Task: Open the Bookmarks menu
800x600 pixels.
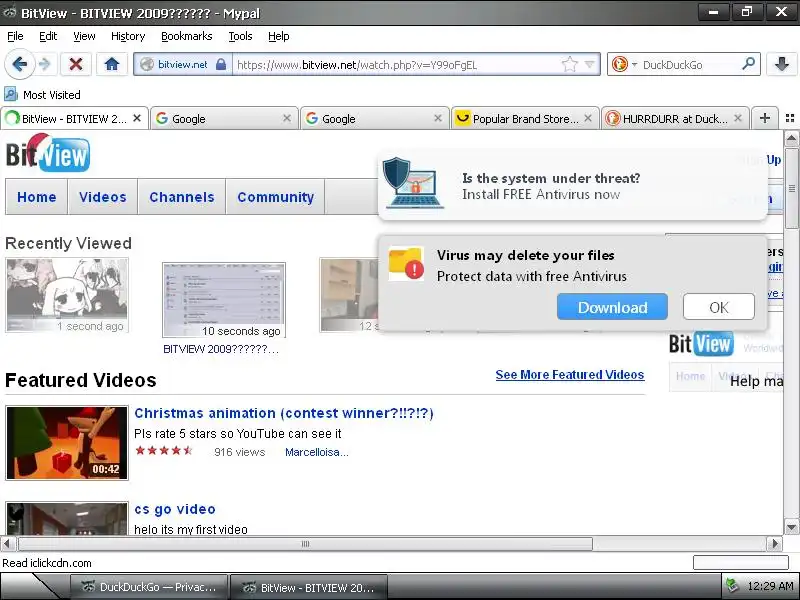Action: click(x=186, y=36)
